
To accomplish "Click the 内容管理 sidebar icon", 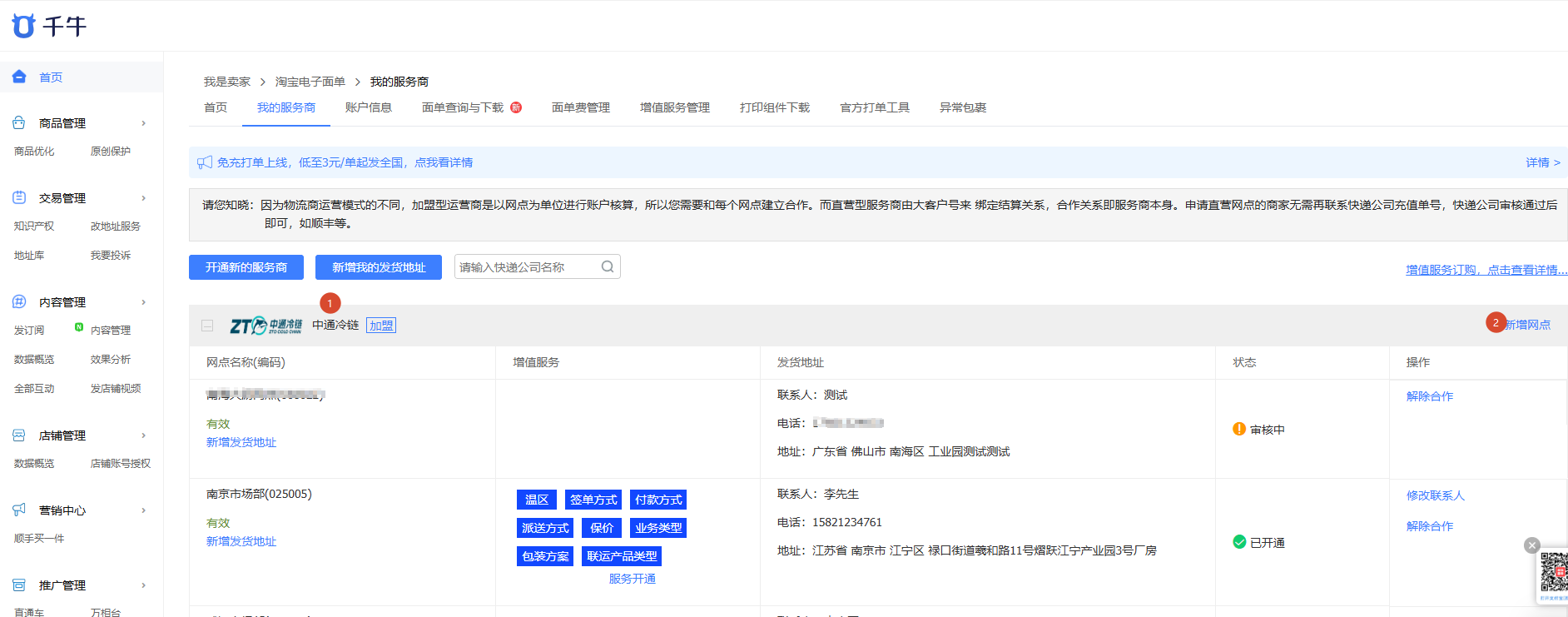I will click(x=19, y=301).
